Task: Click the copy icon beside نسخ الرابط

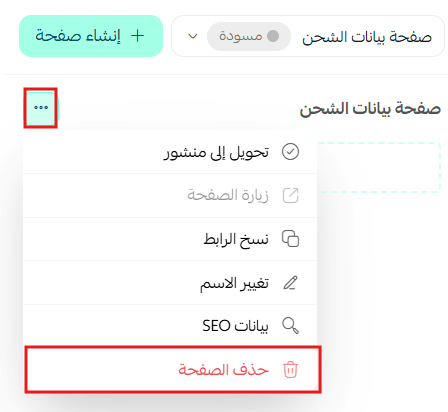Action: point(290,239)
